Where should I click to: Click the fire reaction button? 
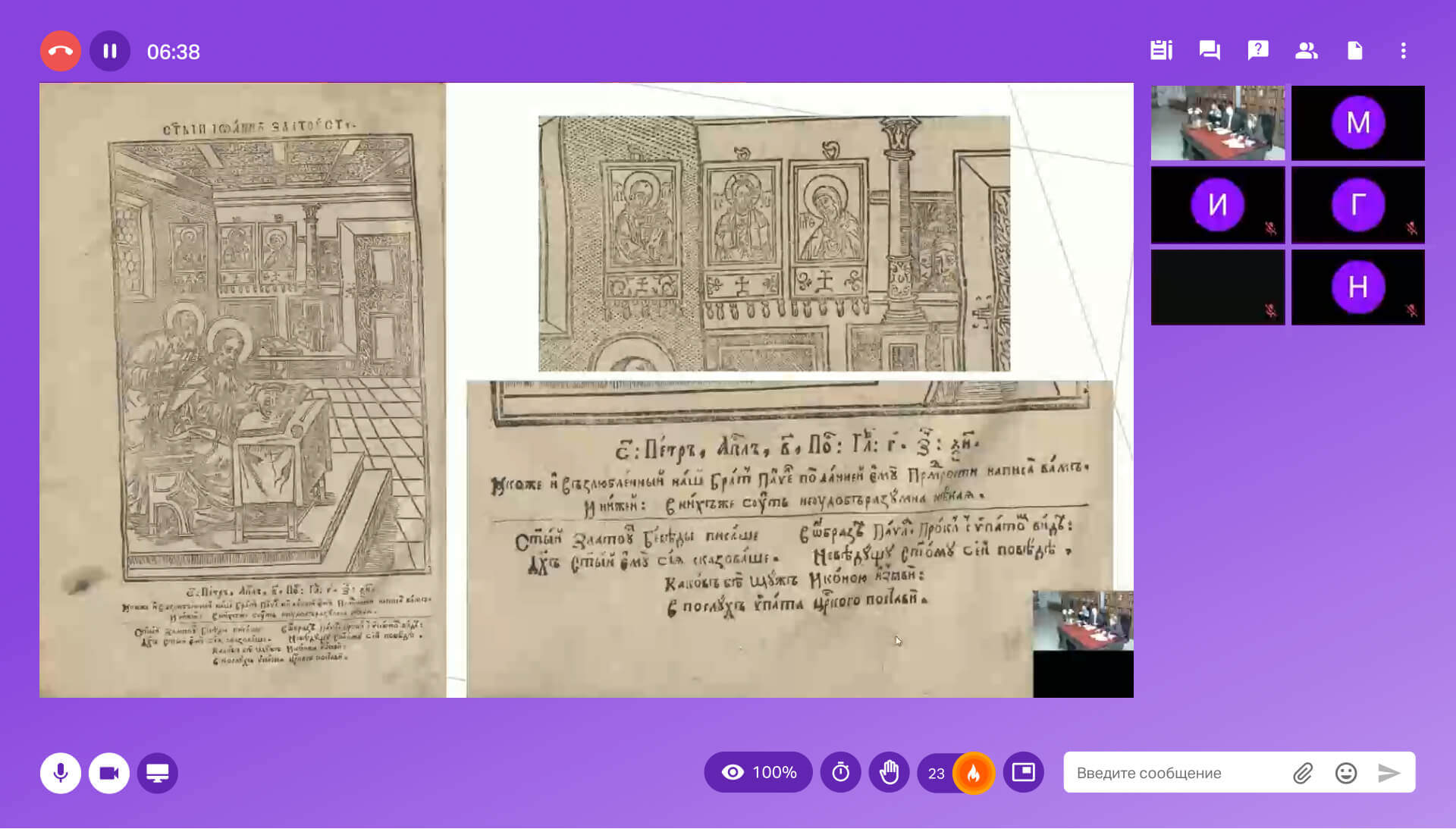click(x=974, y=773)
